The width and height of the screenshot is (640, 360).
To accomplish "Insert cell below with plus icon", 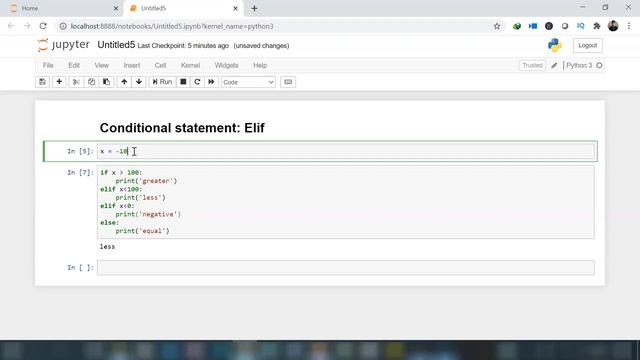I will [59, 82].
